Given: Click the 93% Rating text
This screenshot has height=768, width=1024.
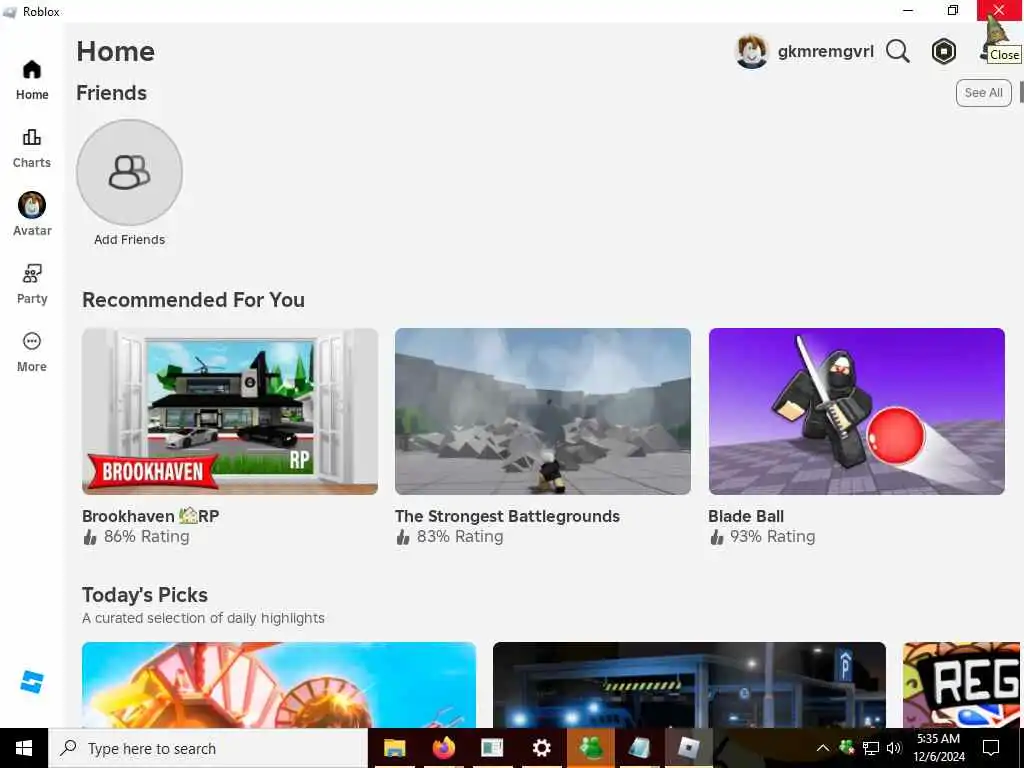Looking at the screenshot, I should click(773, 537).
